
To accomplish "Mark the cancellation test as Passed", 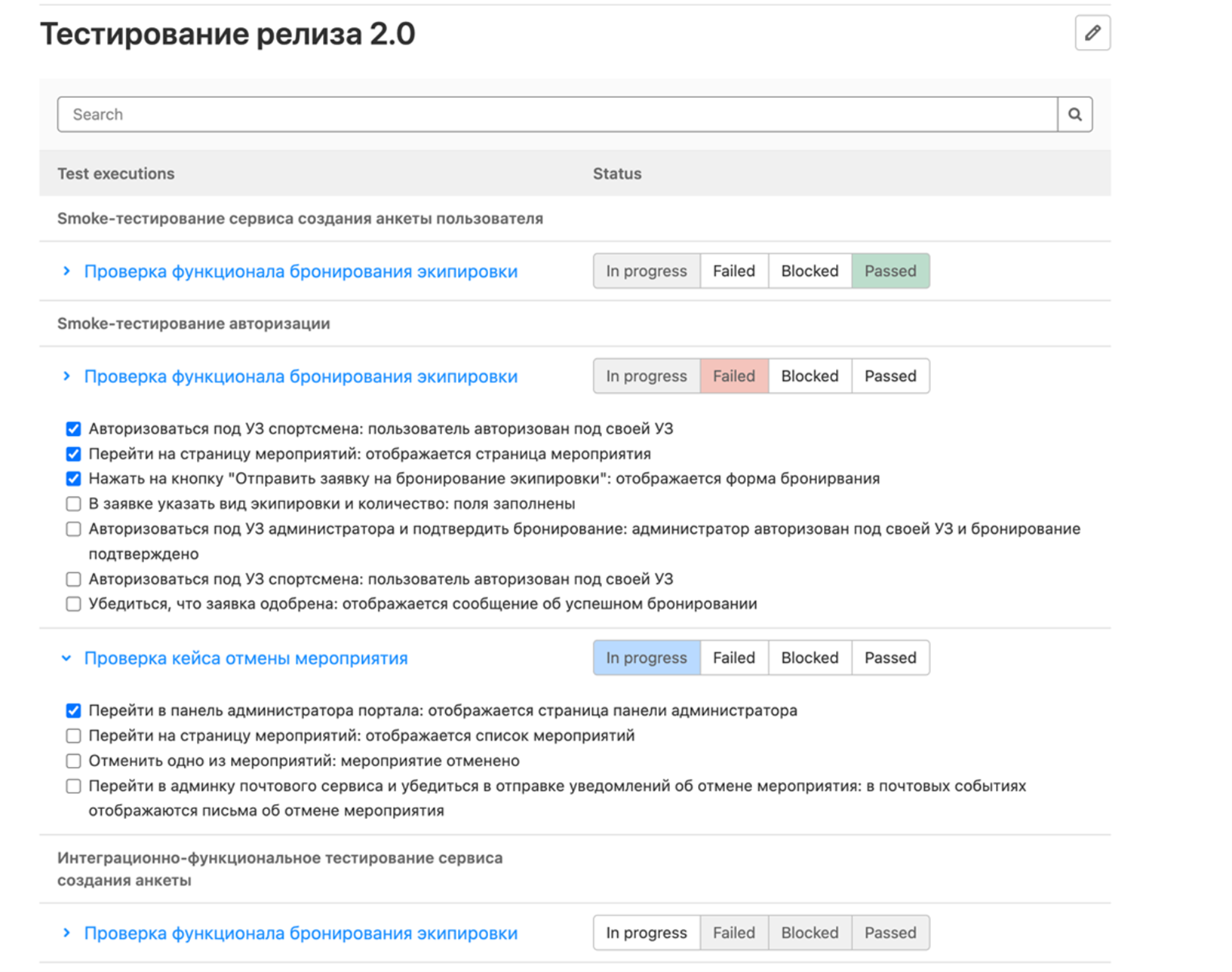I will (890, 658).
